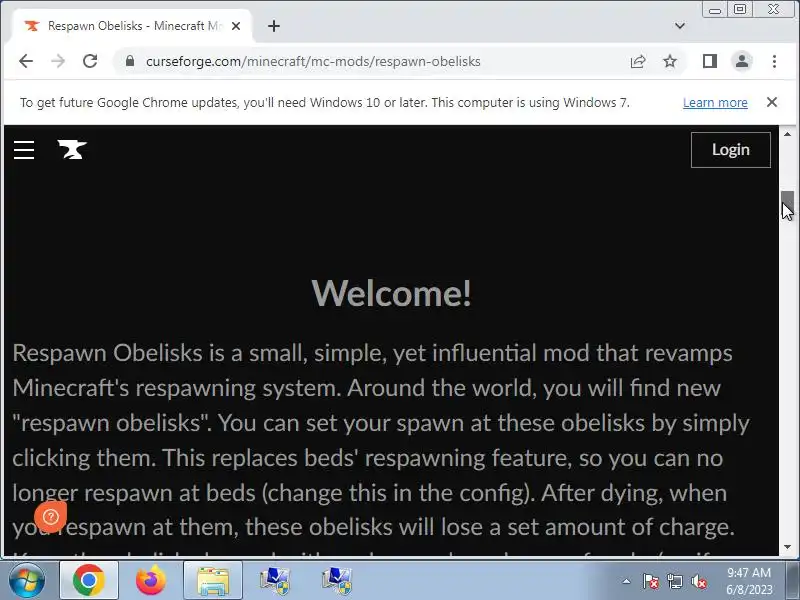Viewport: 800px width, 600px height.
Task: Show hidden system tray icons
Action: [x=626, y=581]
